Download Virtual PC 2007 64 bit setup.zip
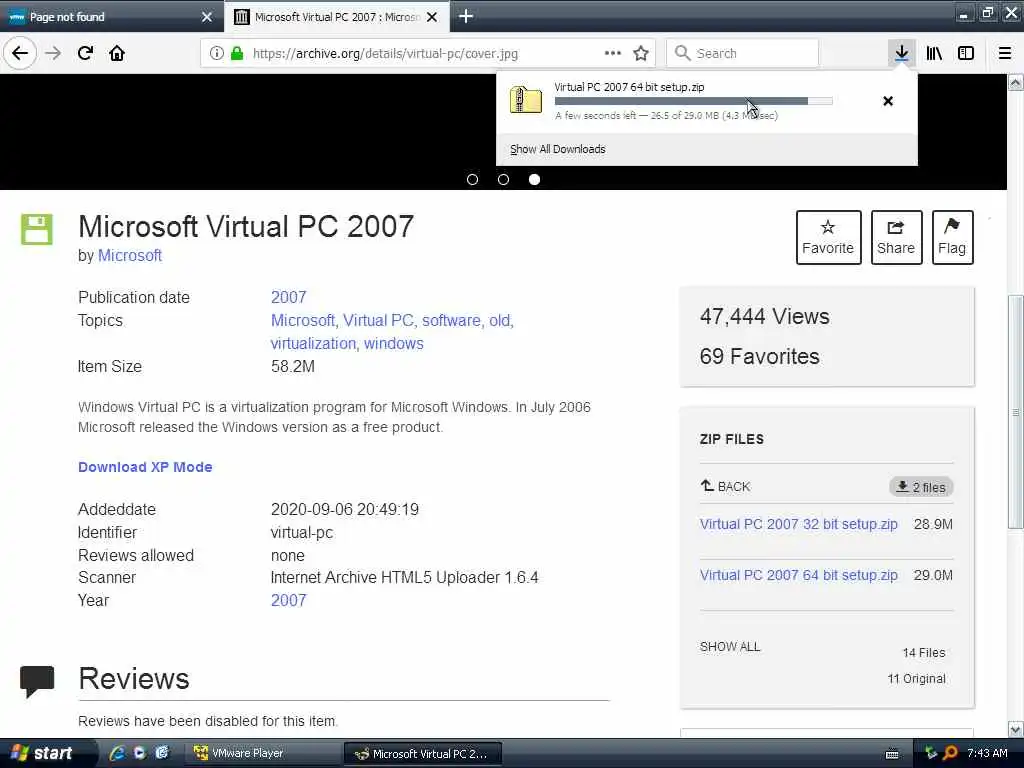This screenshot has width=1024, height=768. 798,575
